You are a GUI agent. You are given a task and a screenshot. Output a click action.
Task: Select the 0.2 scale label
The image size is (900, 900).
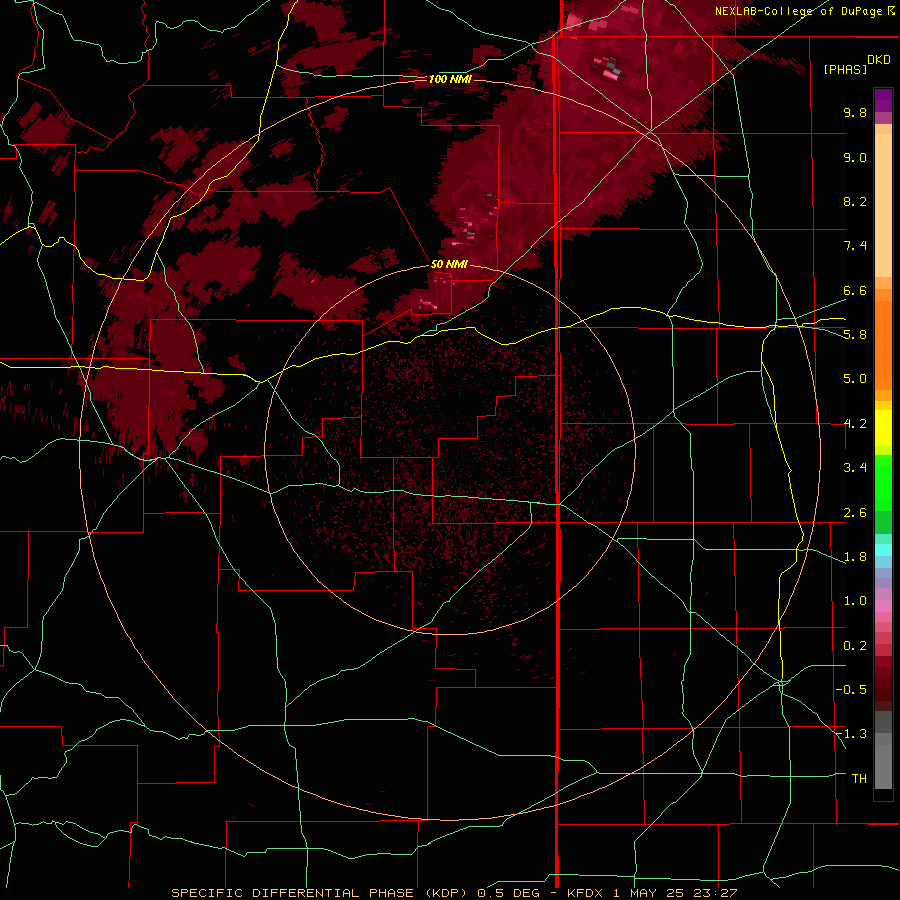coord(855,646)
